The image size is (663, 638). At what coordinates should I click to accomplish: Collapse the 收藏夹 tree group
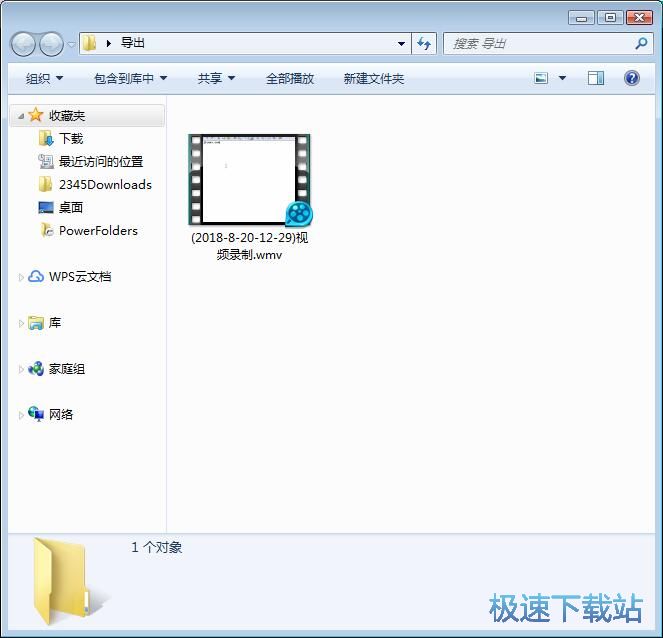21,116
